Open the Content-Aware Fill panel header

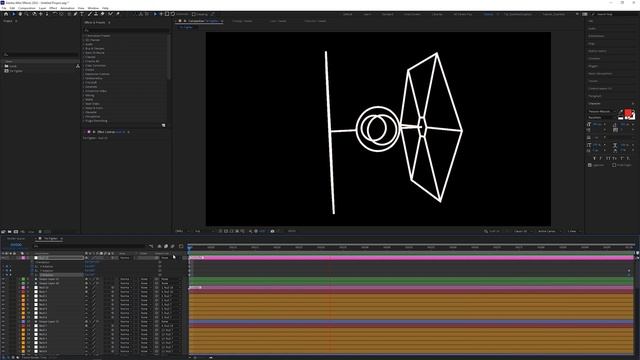point(600,89)
